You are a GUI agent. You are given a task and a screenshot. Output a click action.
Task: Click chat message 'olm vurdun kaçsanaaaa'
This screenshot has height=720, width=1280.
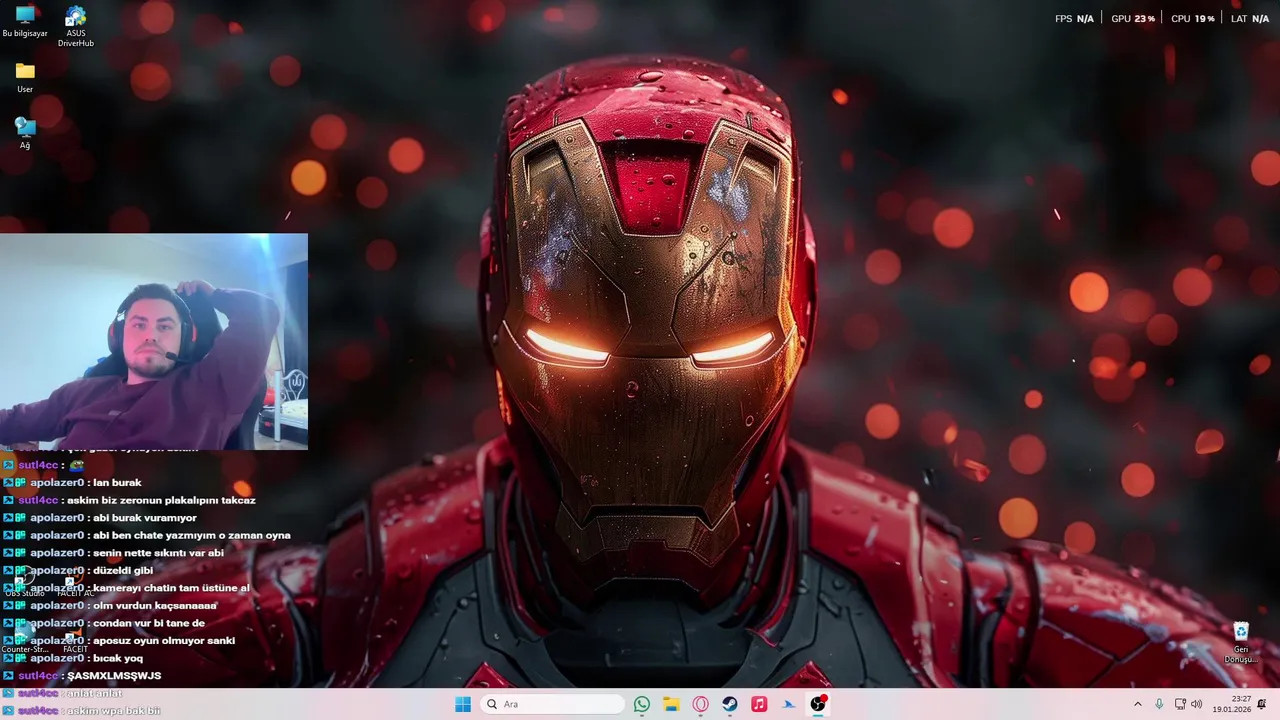[155, 606]
